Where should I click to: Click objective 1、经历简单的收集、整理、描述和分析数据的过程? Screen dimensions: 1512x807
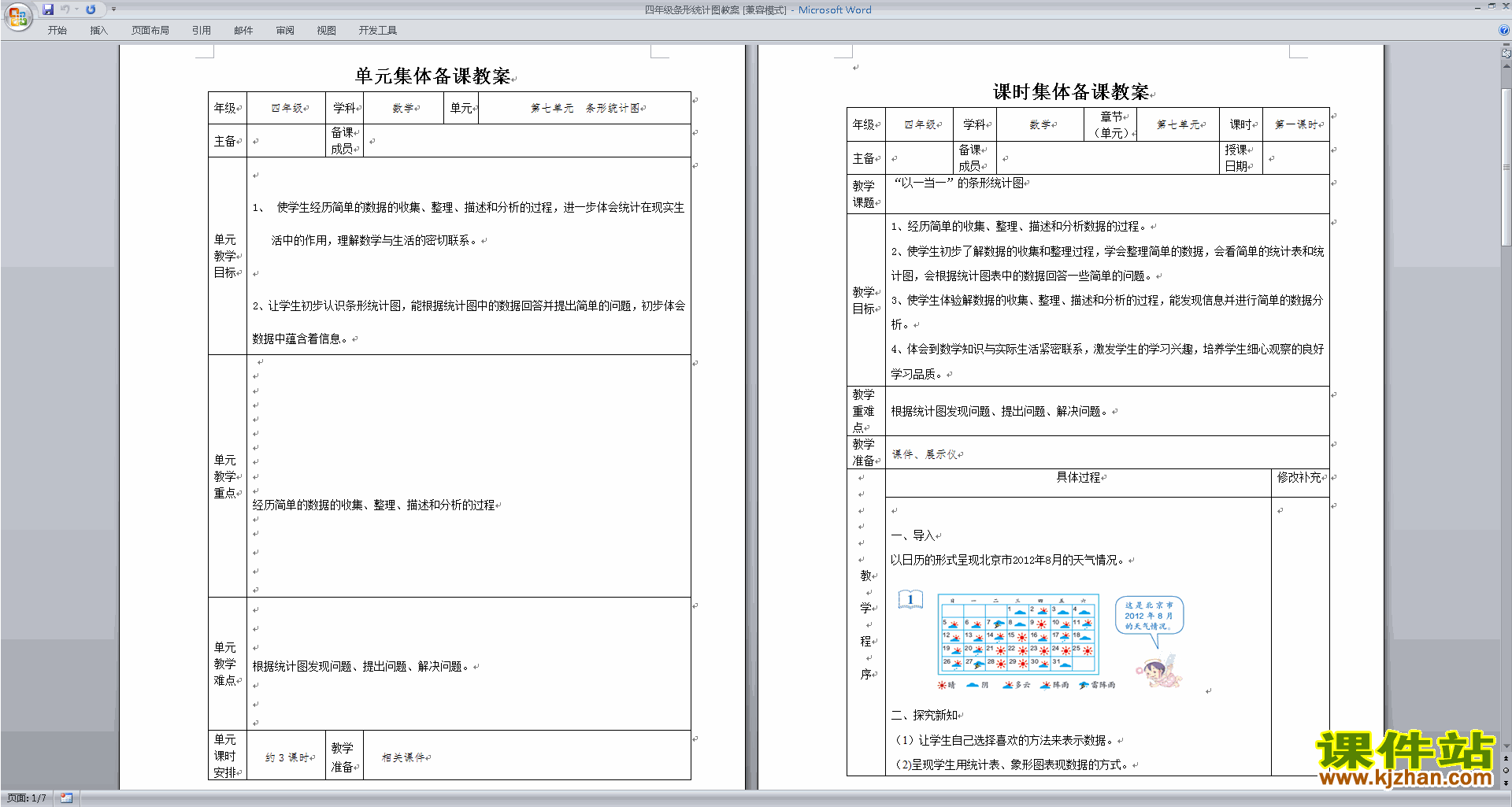click(1019, 227)
